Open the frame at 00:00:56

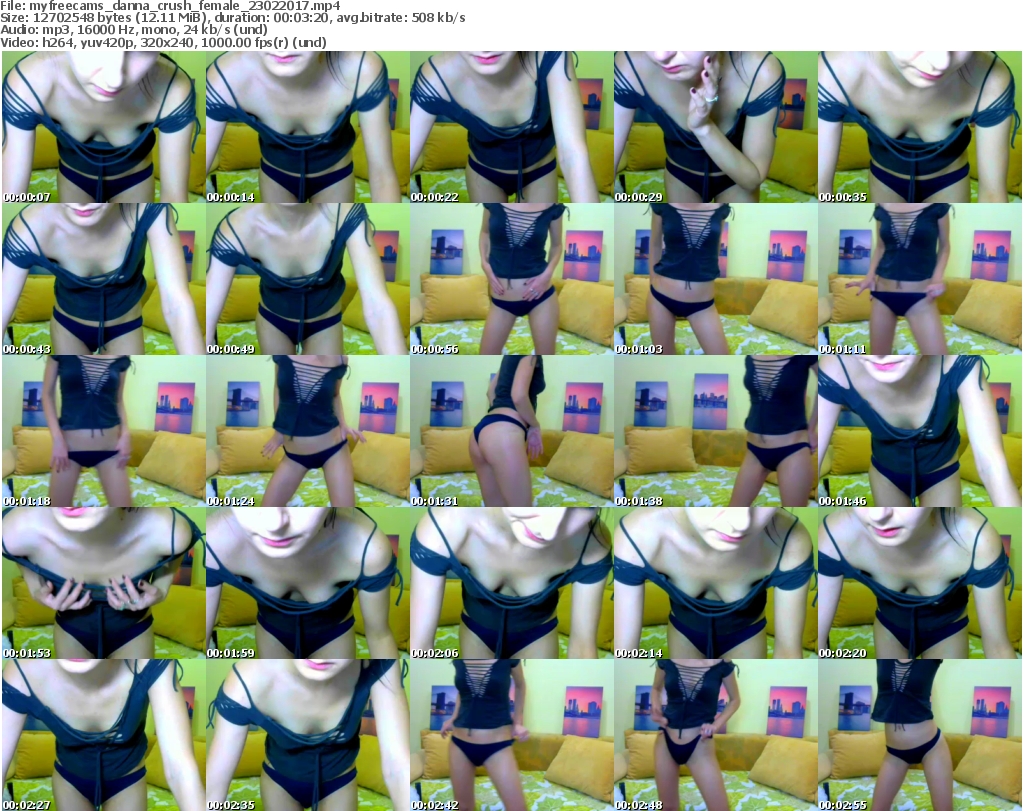[x=511, y=279]
